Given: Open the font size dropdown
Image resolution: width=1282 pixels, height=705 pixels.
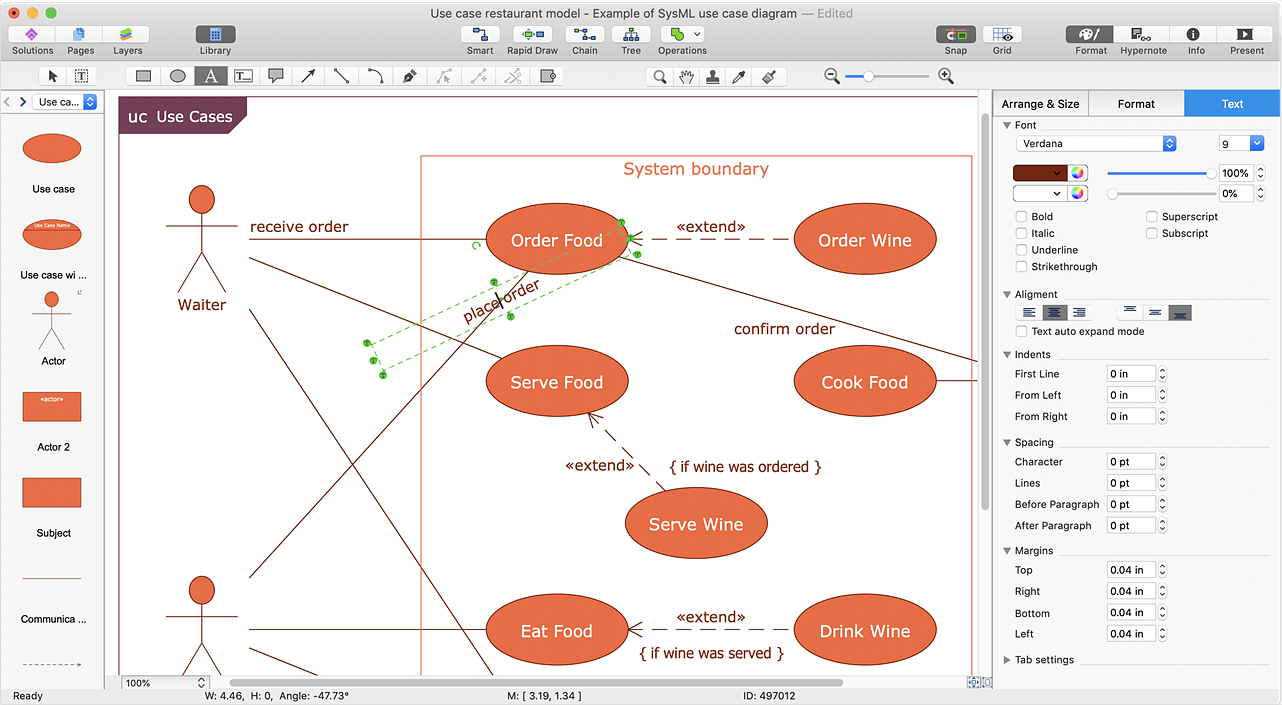Looking at the screenshot, I should [x=1258, y=143].
